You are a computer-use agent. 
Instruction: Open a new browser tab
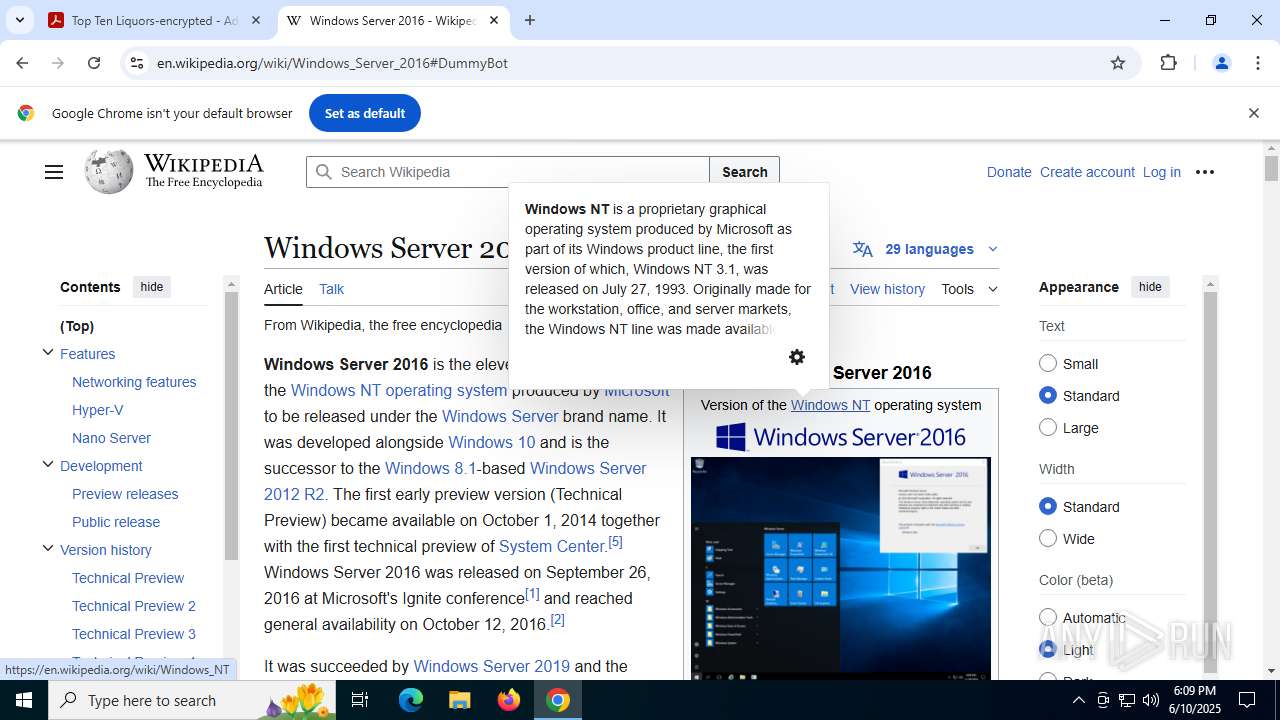[530, 20]
